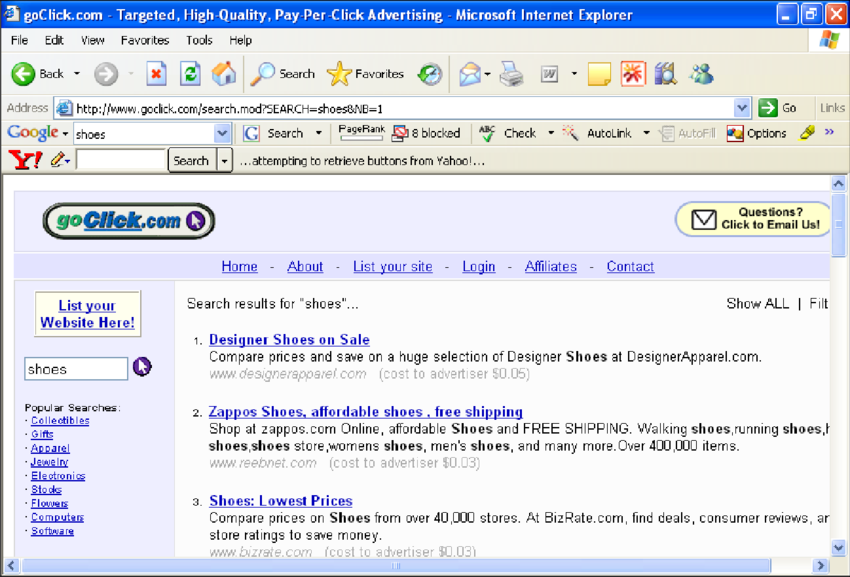Open the Back button history dropdown
Image resolution: width=850 pixels, height=577 pixels.
(77, 74)
